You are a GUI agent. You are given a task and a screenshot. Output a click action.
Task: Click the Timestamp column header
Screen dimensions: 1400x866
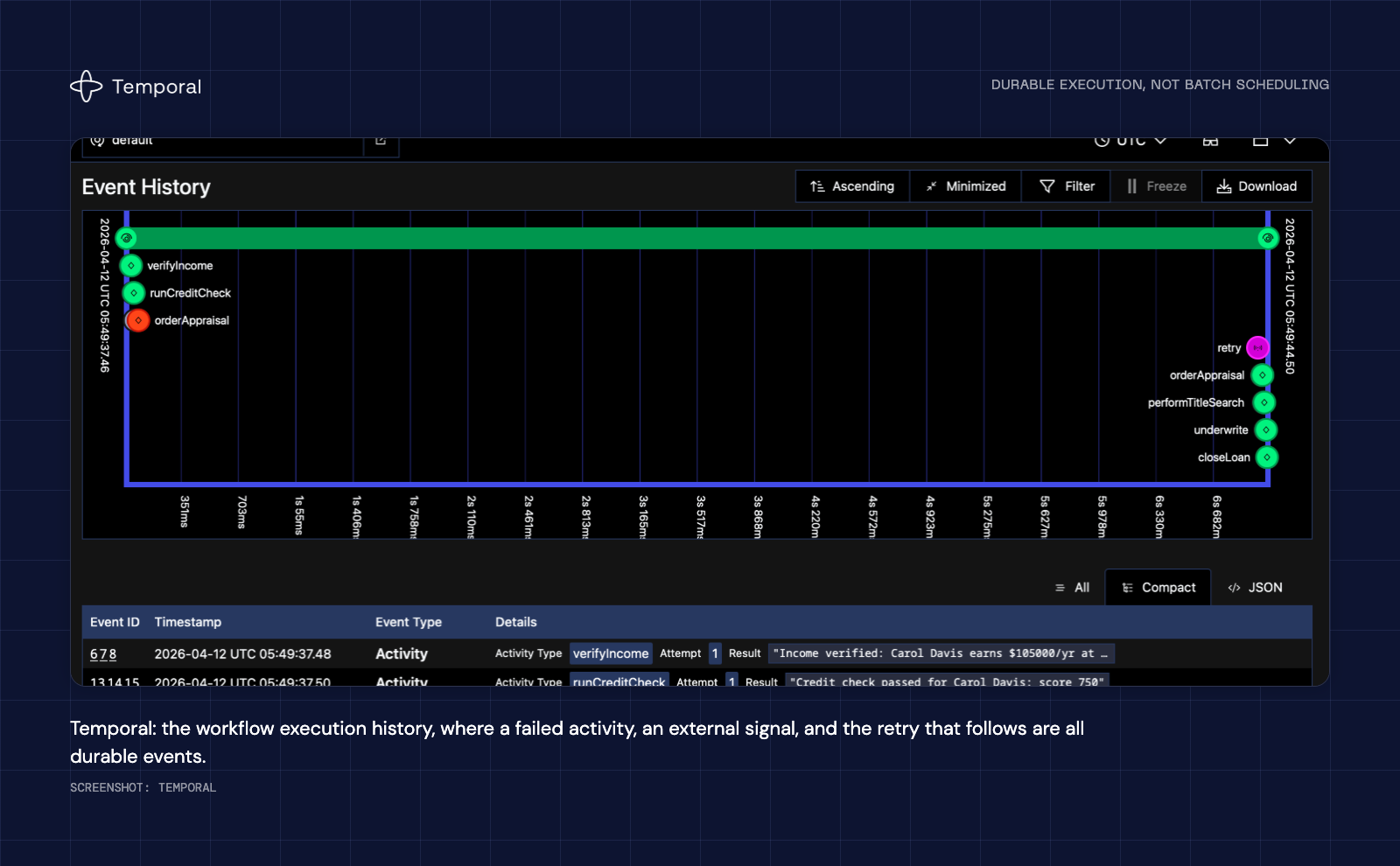(188, 622)
